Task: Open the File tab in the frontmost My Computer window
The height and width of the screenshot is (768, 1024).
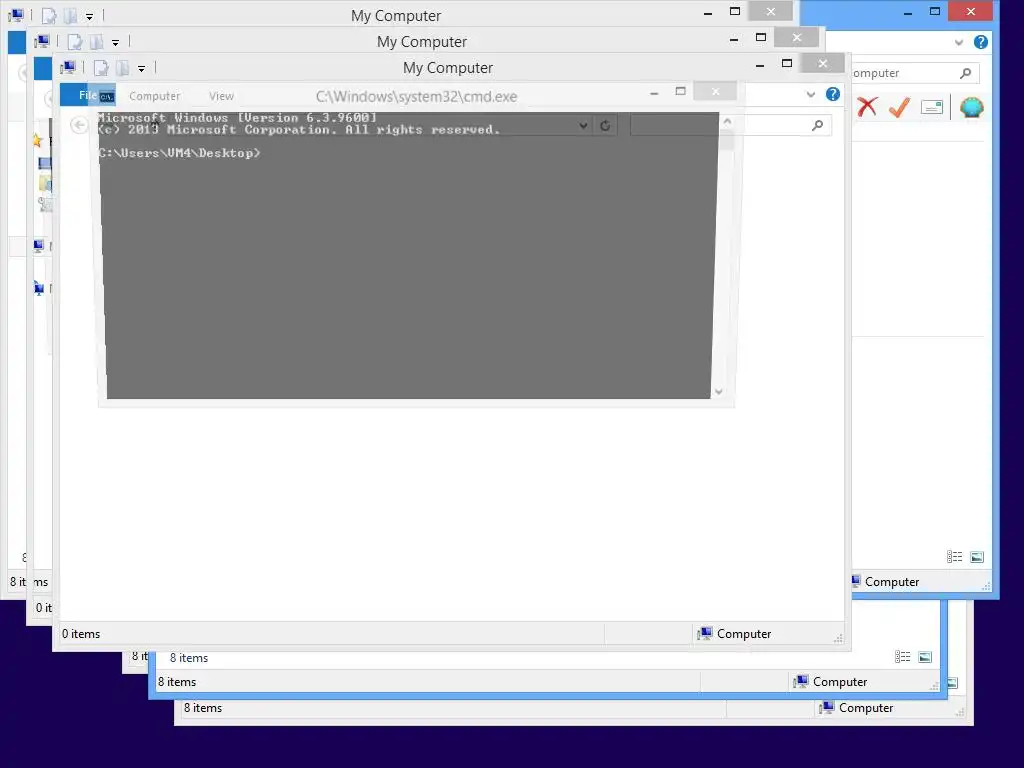Action: click(88, 95)
